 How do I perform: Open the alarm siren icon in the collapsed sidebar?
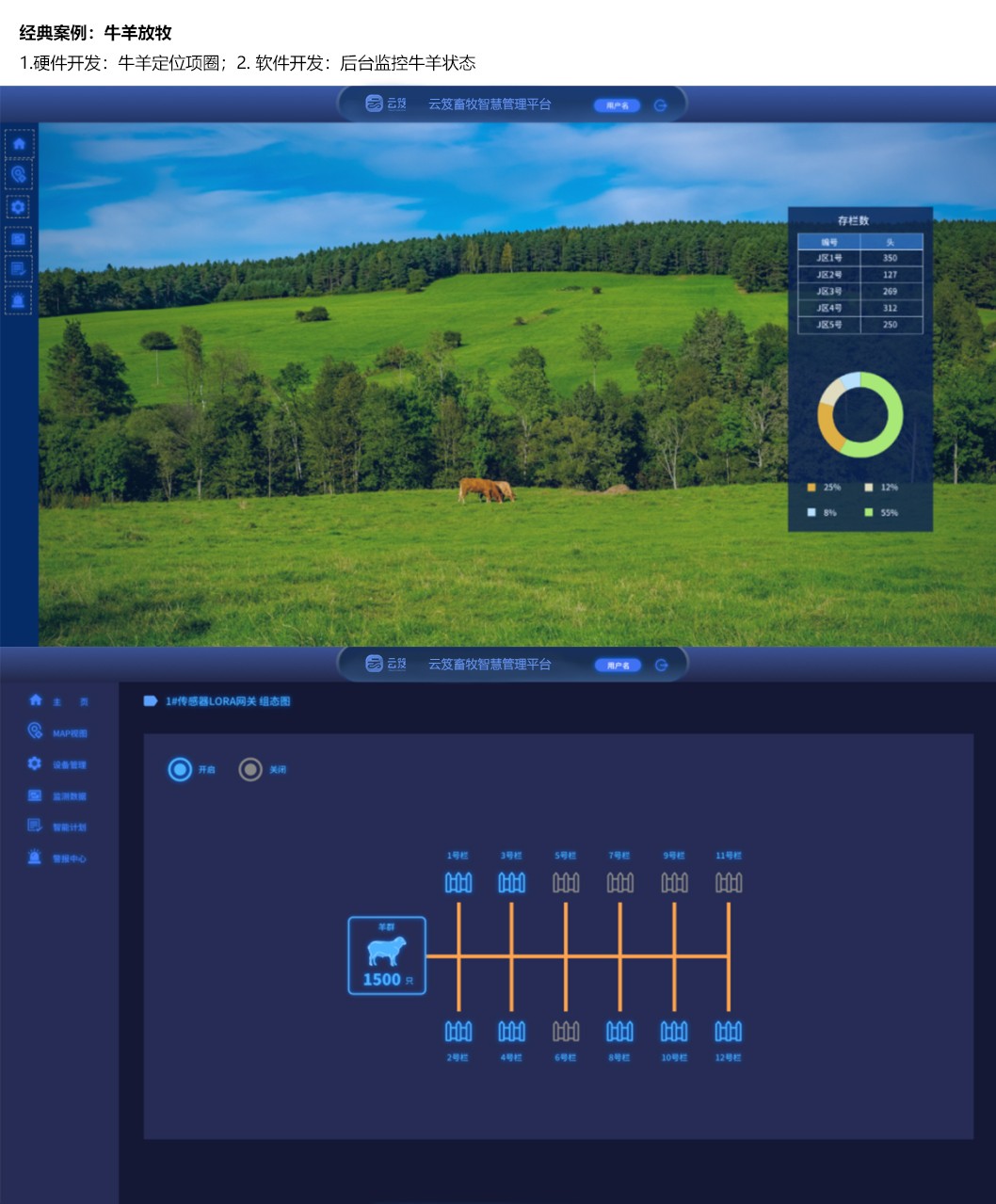coord(19,300)
